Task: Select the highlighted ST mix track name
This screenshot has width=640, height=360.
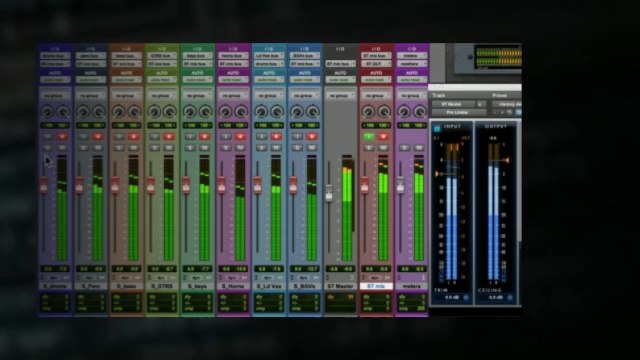Action: (376, 286)
